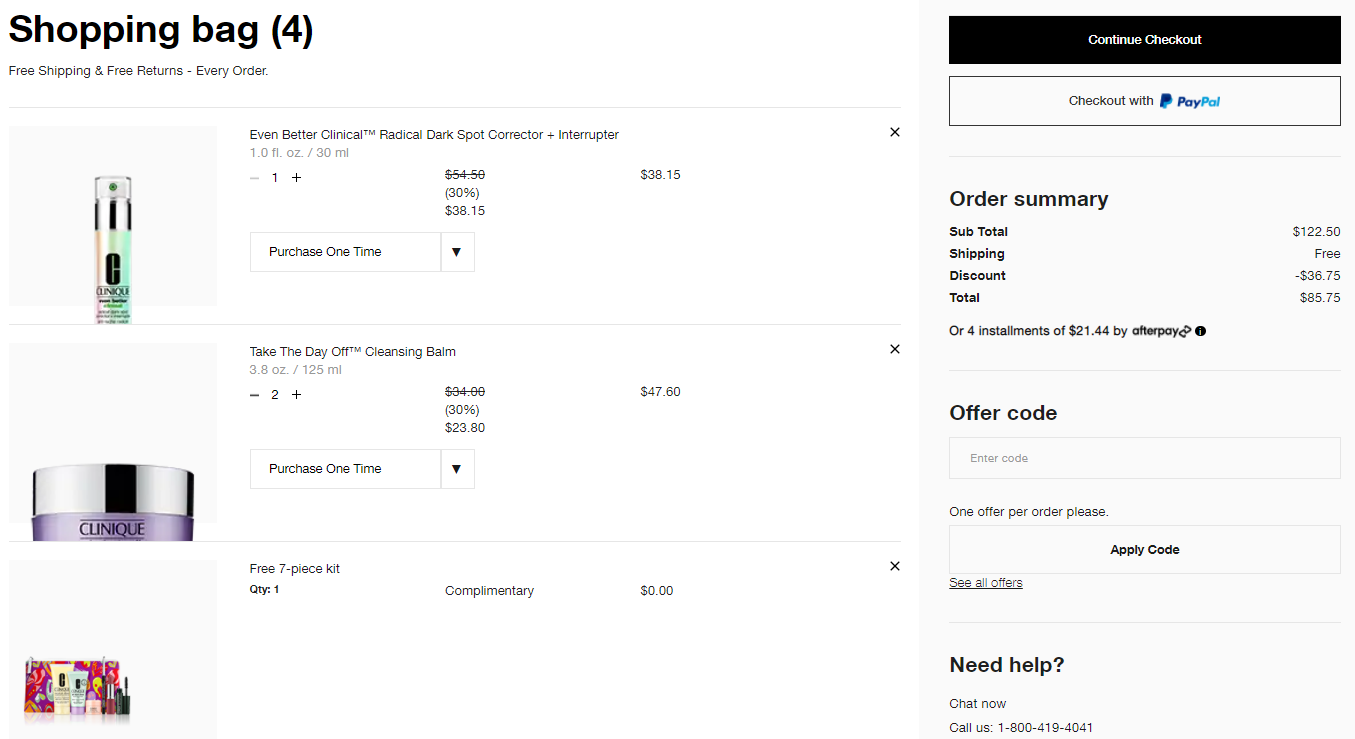Click the Continue Checkout button
Viewport: 1355px width, 739px height.
point(1144,40)
